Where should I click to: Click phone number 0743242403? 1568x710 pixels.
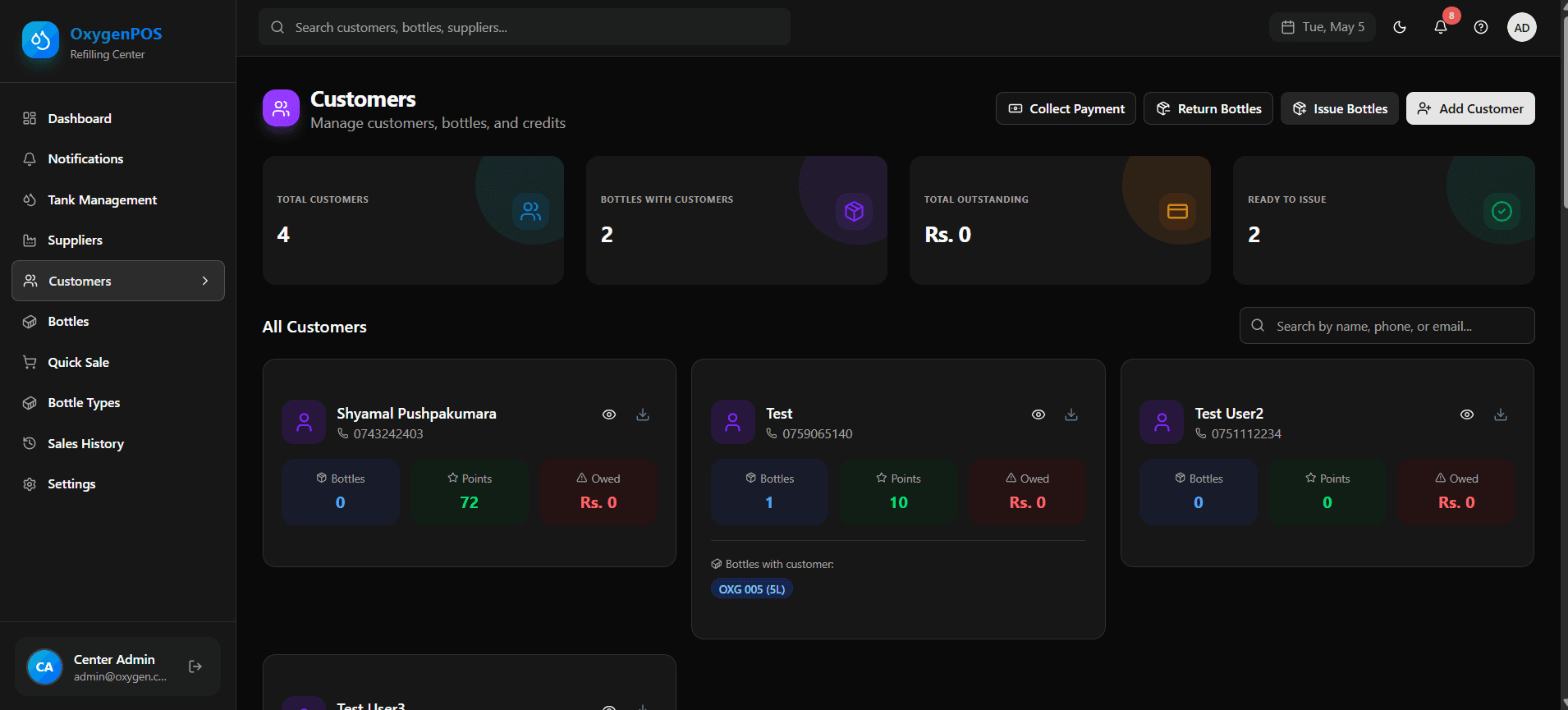click(388, 433)
